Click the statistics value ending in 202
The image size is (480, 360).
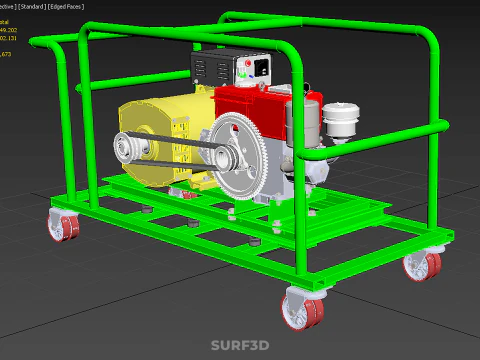pos(8,30)
